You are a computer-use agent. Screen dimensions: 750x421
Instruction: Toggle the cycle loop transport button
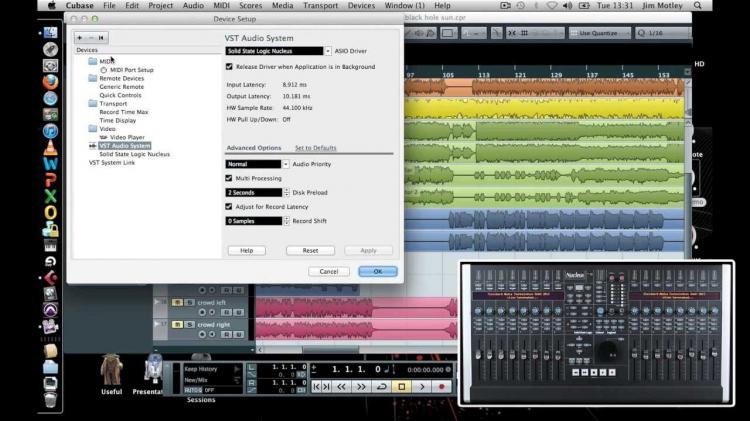pyautogui.click(x=382, y=387)
